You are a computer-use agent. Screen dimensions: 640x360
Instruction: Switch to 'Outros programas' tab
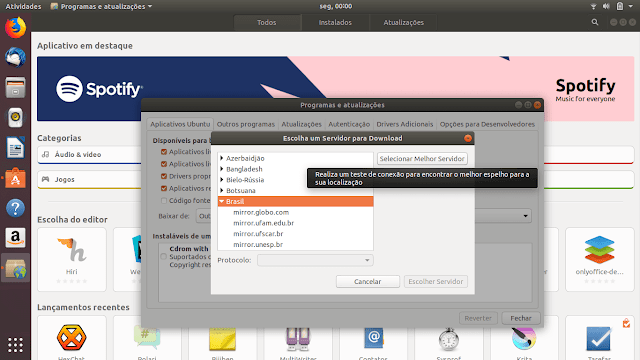(246, 124)
